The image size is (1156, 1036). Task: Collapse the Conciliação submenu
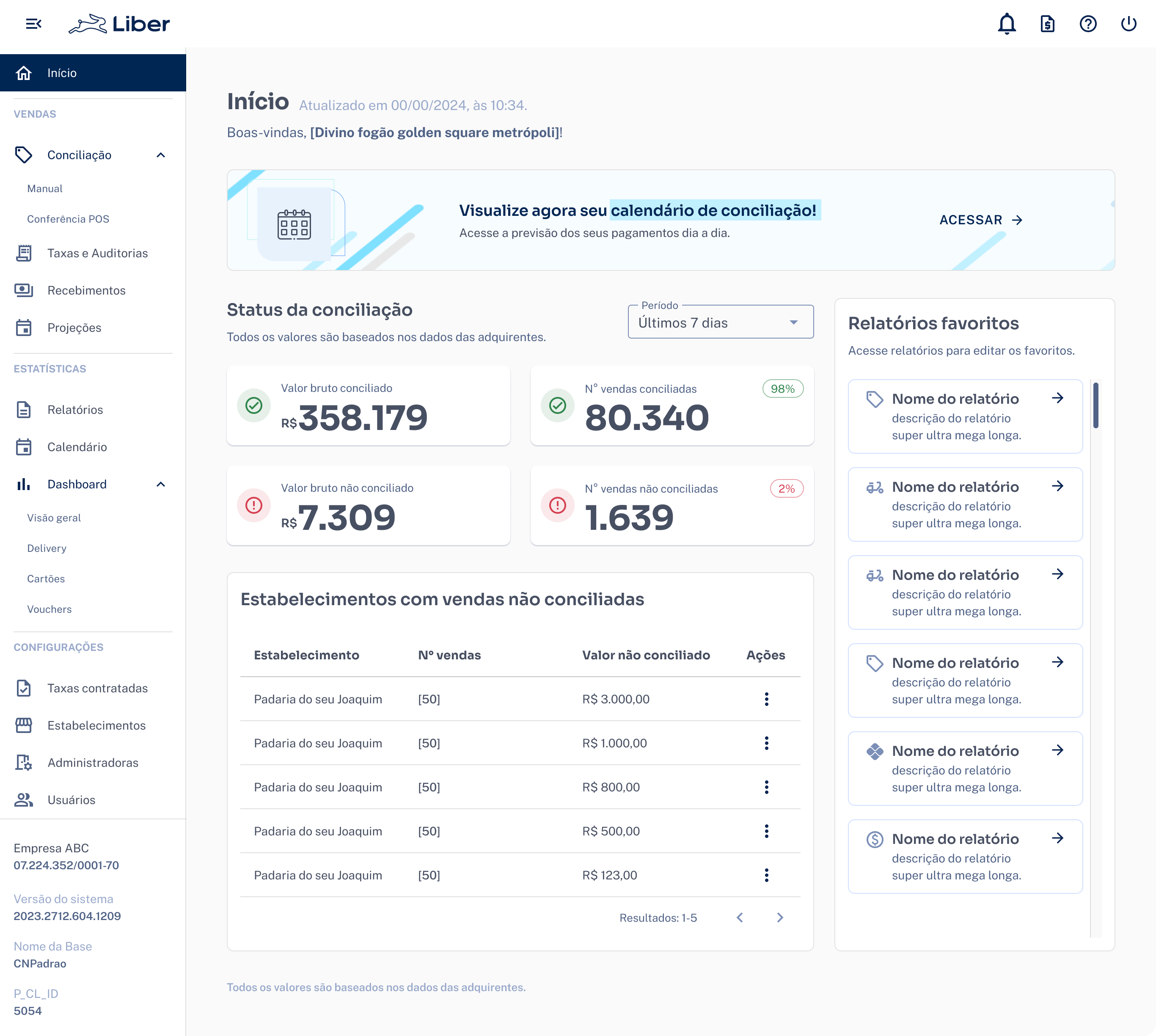point(160,155)
